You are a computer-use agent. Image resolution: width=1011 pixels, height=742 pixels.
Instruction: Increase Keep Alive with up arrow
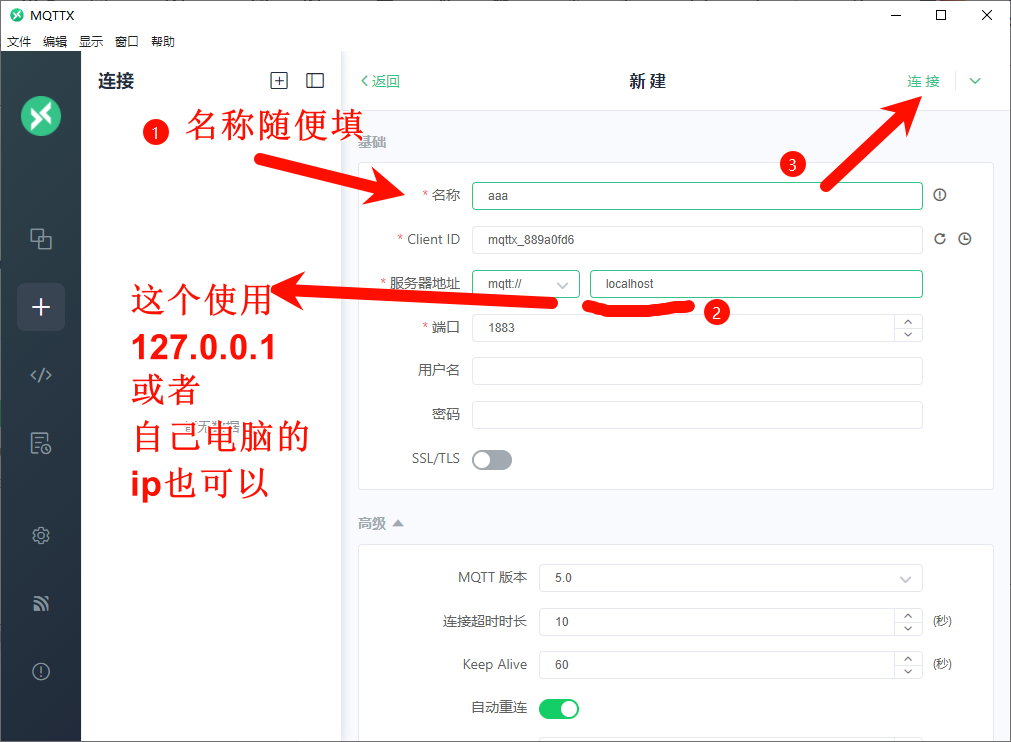[908, 658]
